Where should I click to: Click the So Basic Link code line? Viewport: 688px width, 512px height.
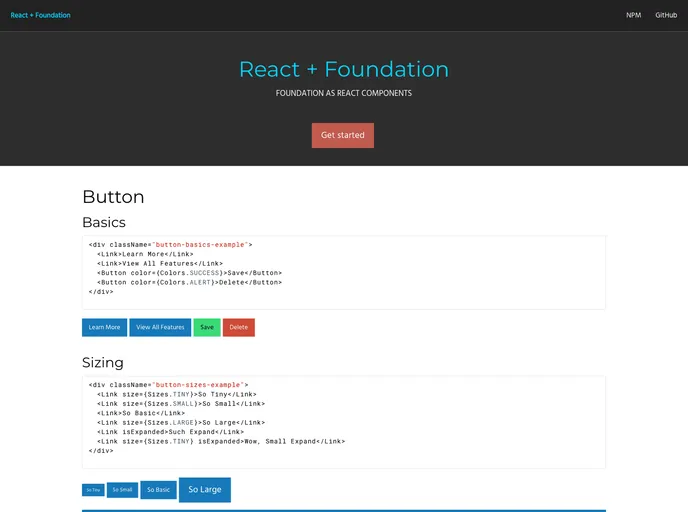[x=141, y=413]
